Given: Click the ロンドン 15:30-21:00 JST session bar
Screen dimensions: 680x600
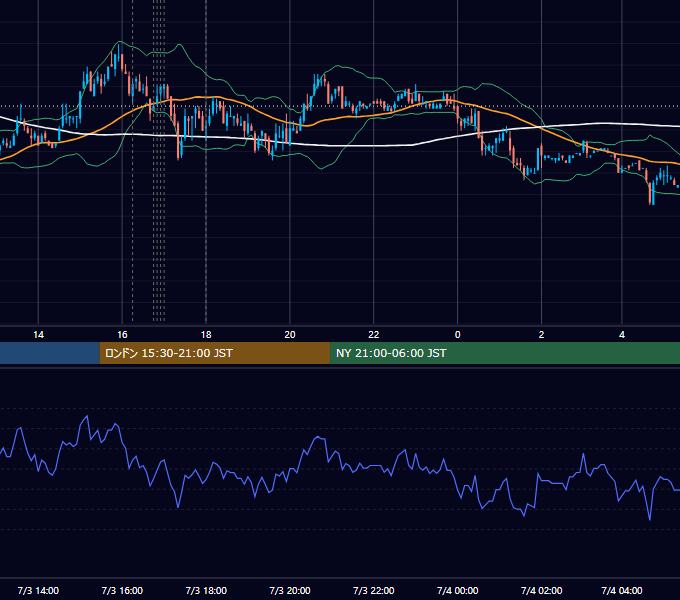Looking at the screenshot, I should point(215,353).
